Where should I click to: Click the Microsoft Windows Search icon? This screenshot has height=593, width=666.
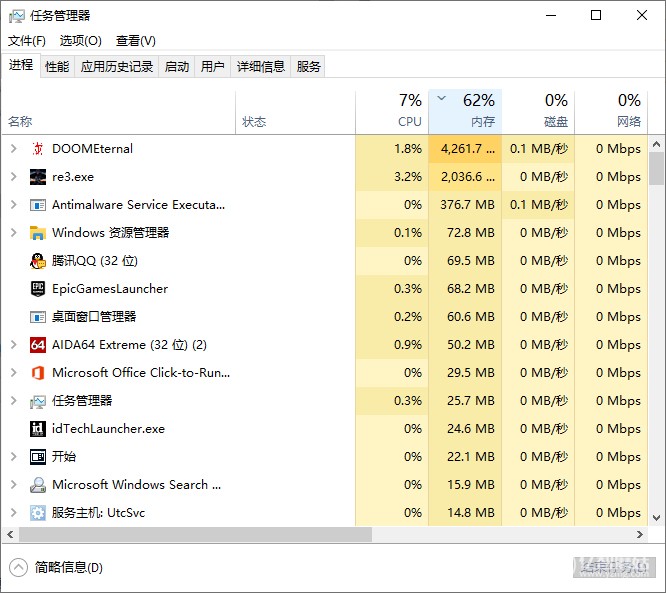coord(38,485)
